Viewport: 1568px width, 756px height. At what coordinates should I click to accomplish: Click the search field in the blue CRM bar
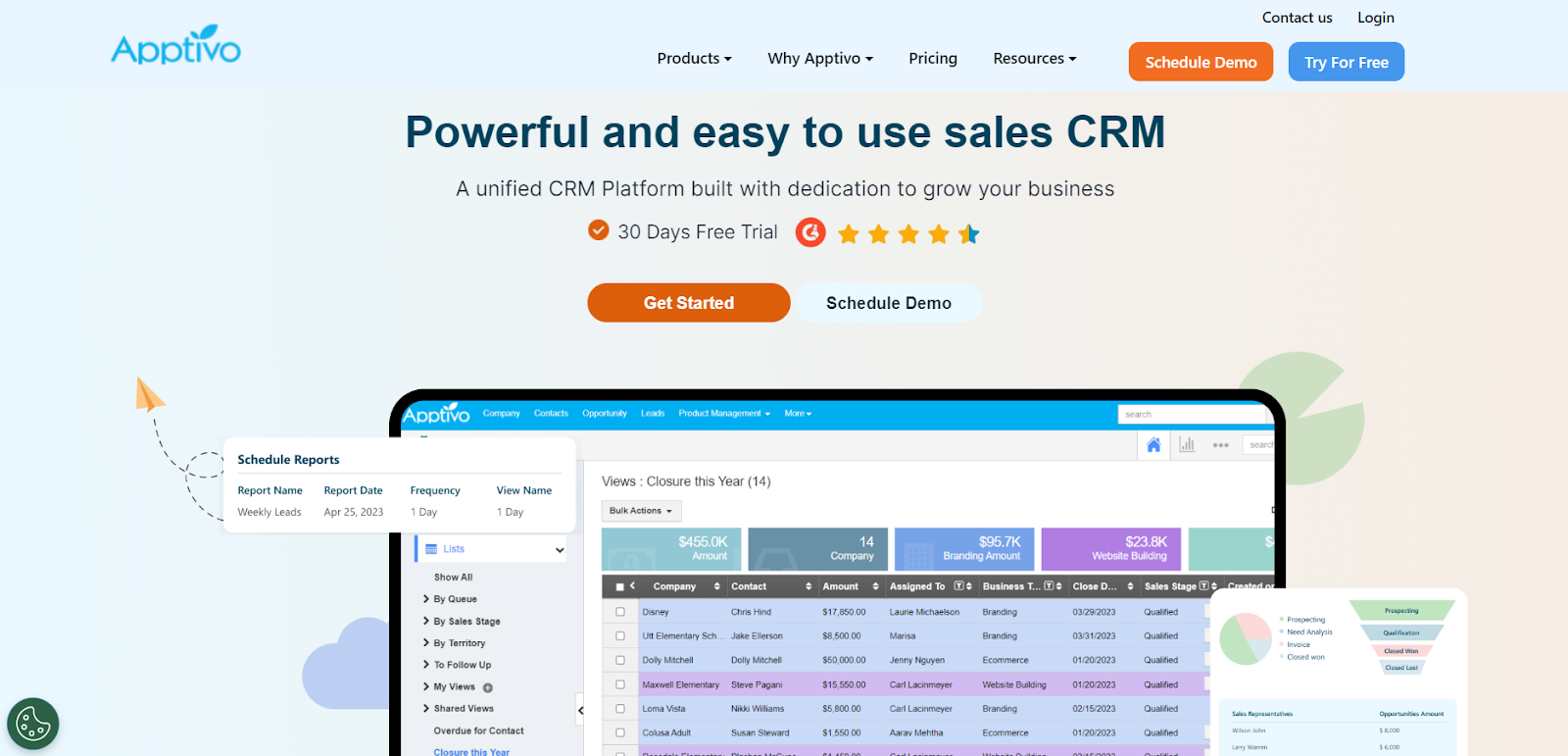[x=1192, y=415]
